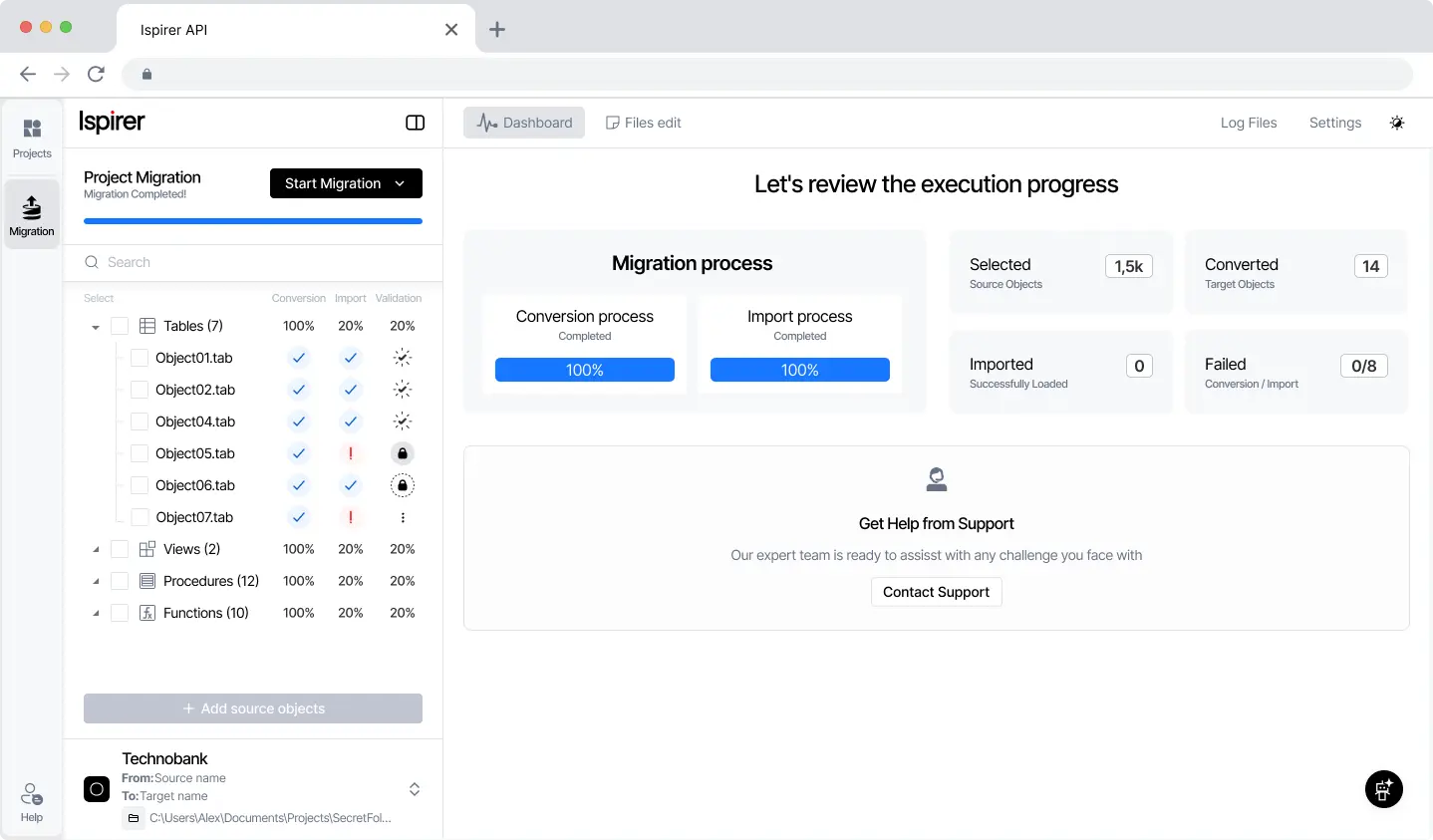Screen dimensions: 1433x840
Task: Go back in browser history
Action: tap(28, 74)
